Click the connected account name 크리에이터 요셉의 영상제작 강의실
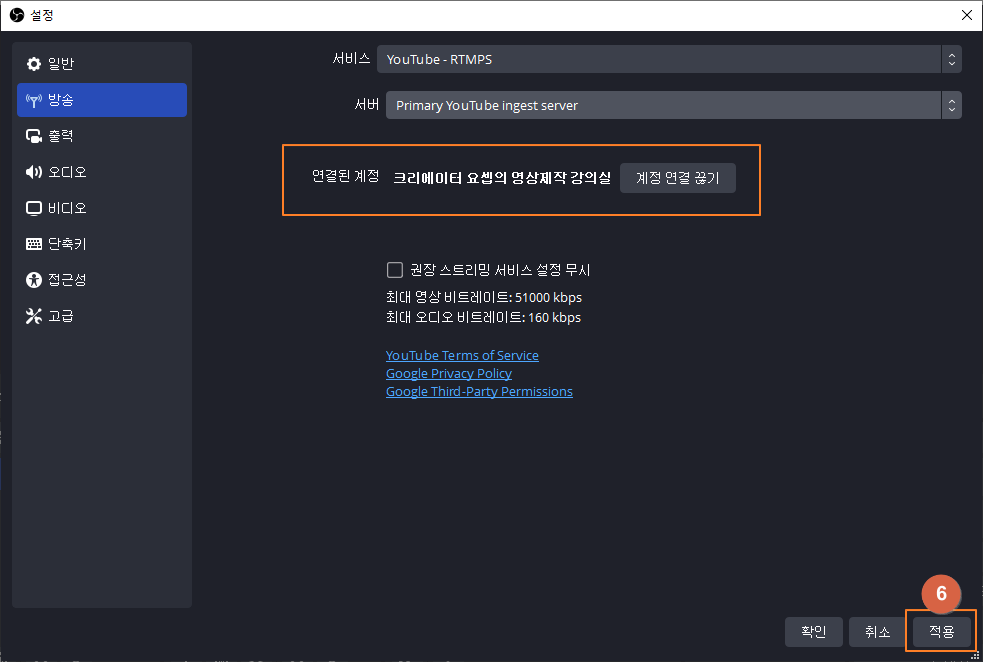 tap(502, 178)
